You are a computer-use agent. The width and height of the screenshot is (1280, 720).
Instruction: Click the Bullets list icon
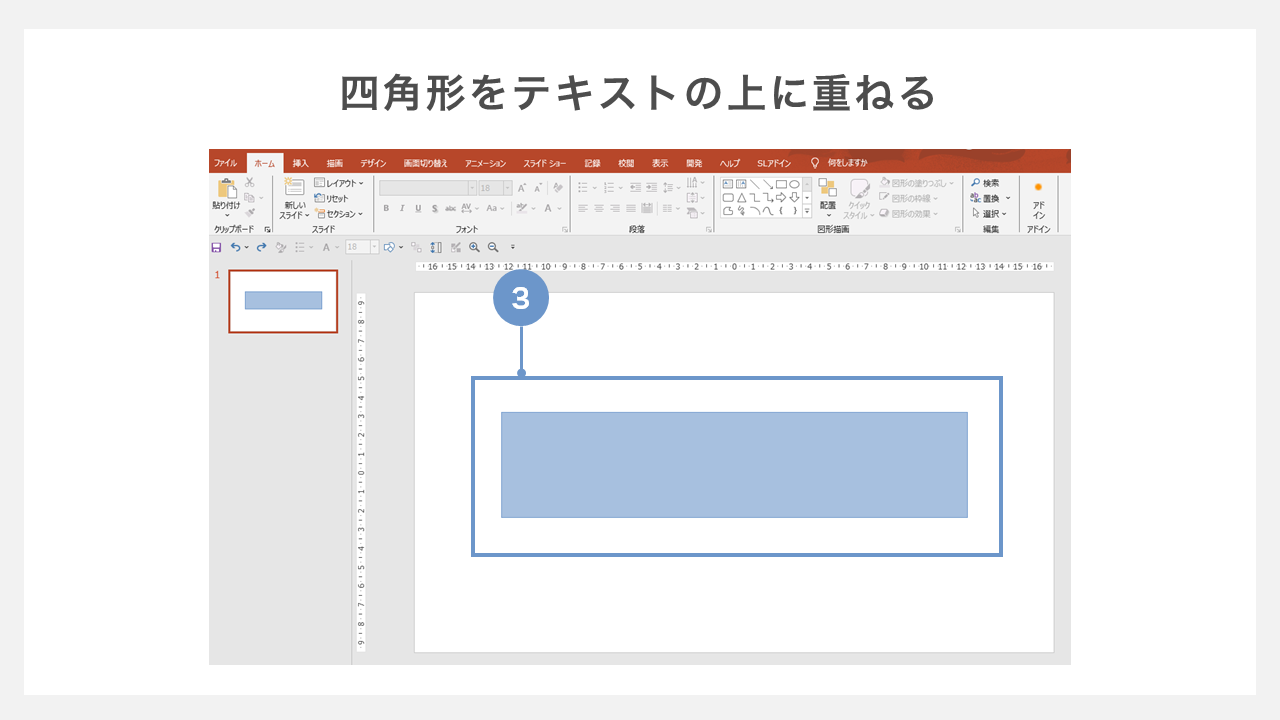(x=583, y=187)
